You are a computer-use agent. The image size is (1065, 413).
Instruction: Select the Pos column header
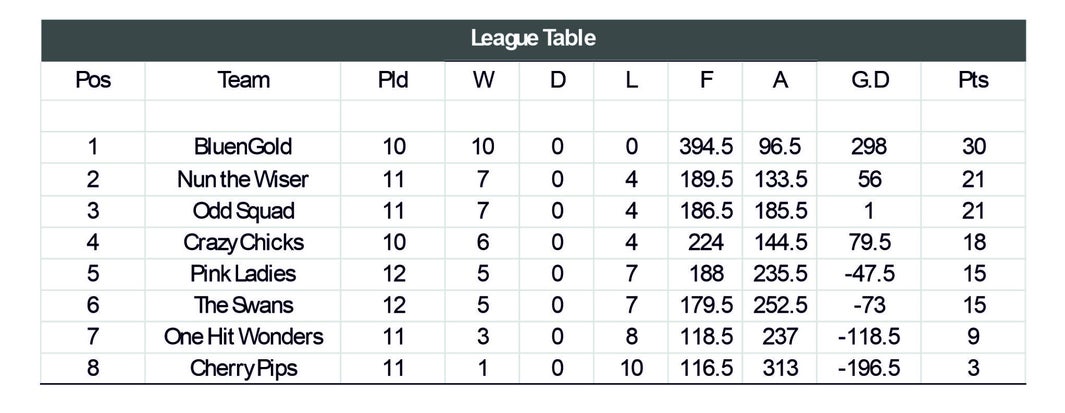(x=93, y=80)
